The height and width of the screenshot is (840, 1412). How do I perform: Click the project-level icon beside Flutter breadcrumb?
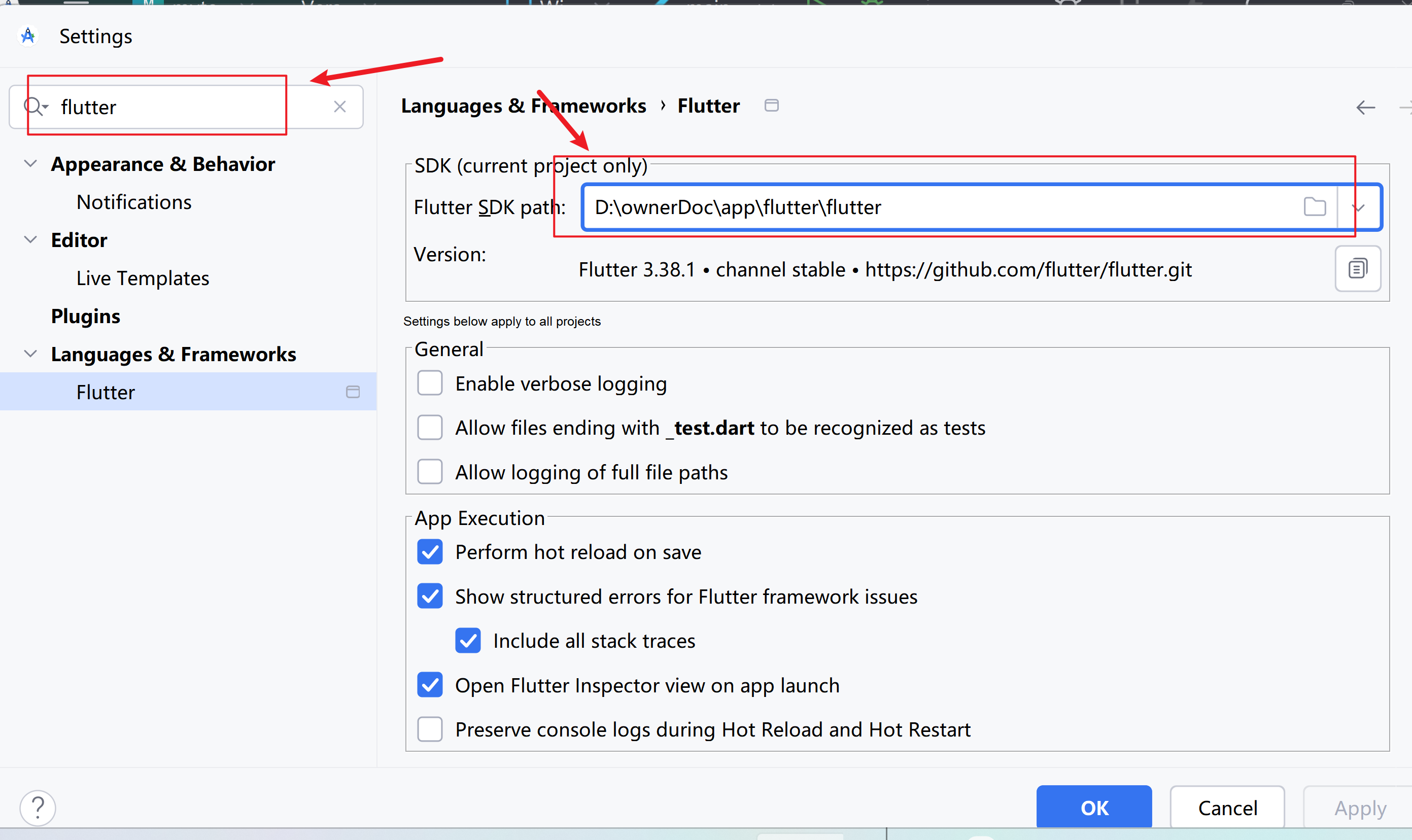[x=771, y=106]
